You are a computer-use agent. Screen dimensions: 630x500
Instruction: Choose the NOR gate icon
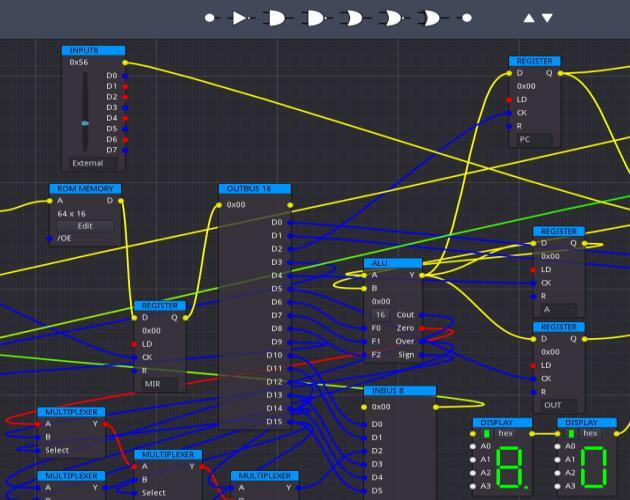point(392,18)
